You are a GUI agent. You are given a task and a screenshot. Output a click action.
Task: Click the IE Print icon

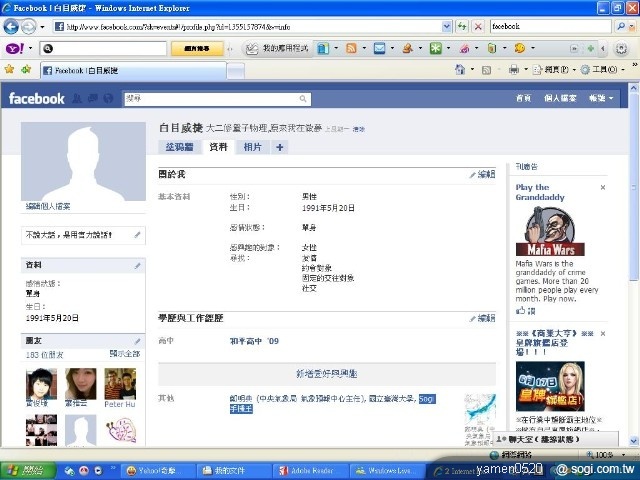[514, 70]
